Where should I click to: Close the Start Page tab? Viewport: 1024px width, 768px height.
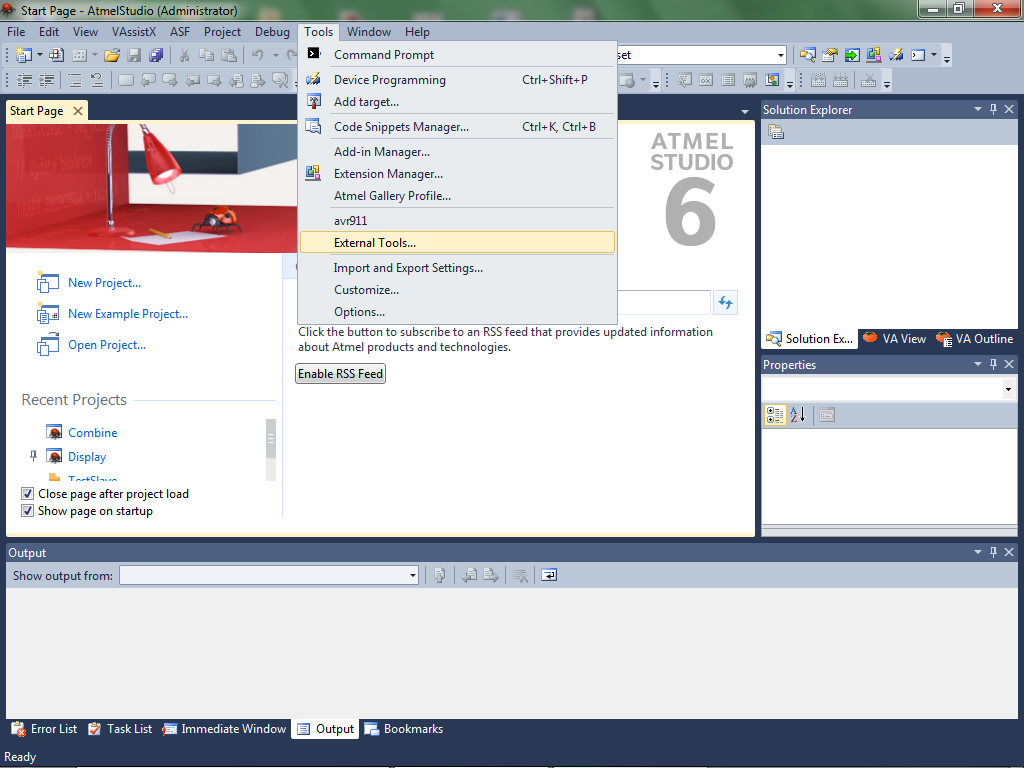click(x=78, y=110)
